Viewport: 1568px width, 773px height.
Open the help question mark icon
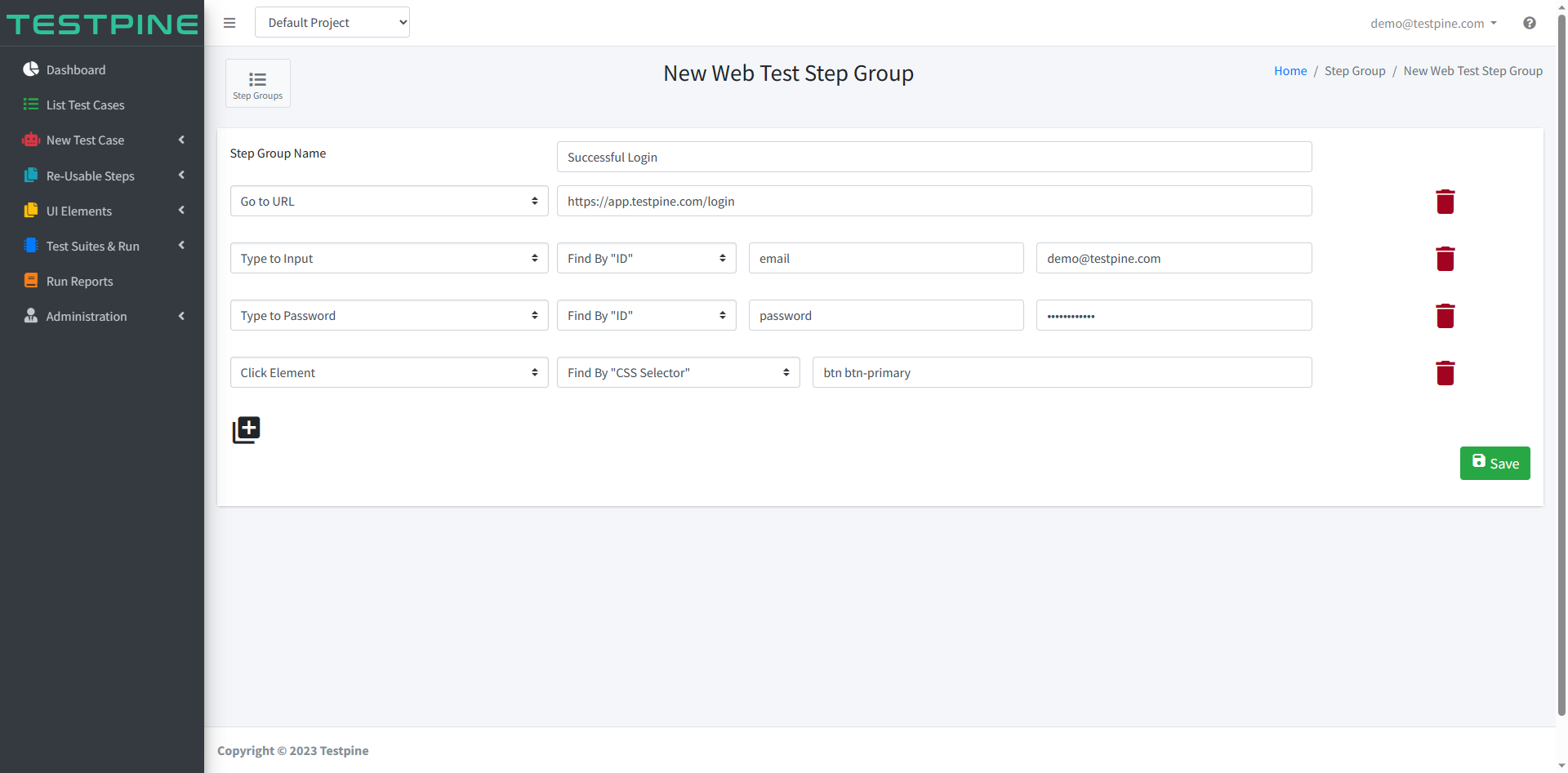pos(1529,23)
